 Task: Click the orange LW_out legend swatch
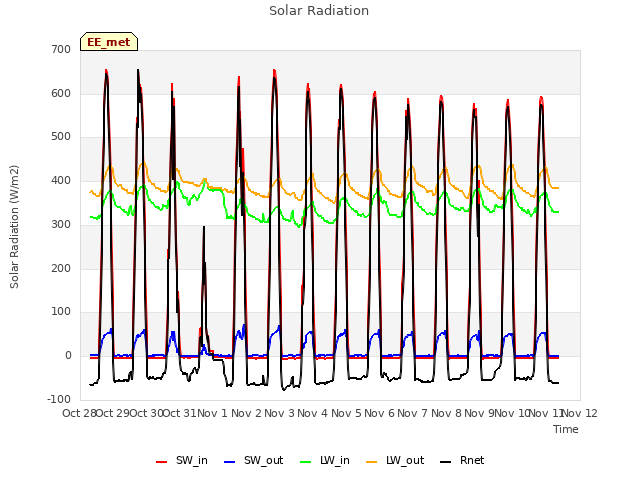coord(371,462)
